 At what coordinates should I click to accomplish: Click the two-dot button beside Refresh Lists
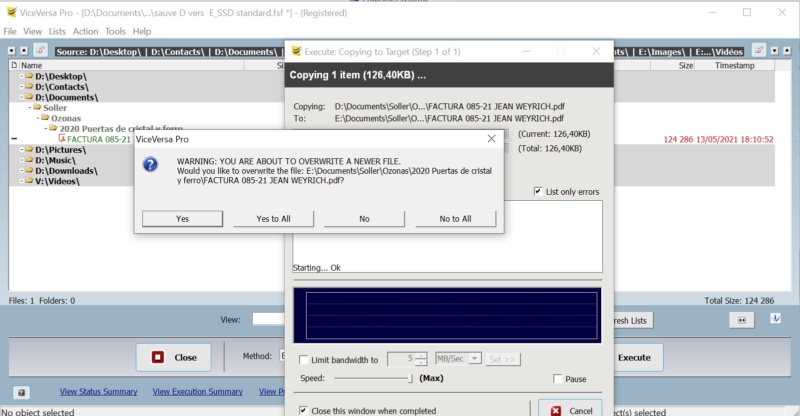point(742,320)
